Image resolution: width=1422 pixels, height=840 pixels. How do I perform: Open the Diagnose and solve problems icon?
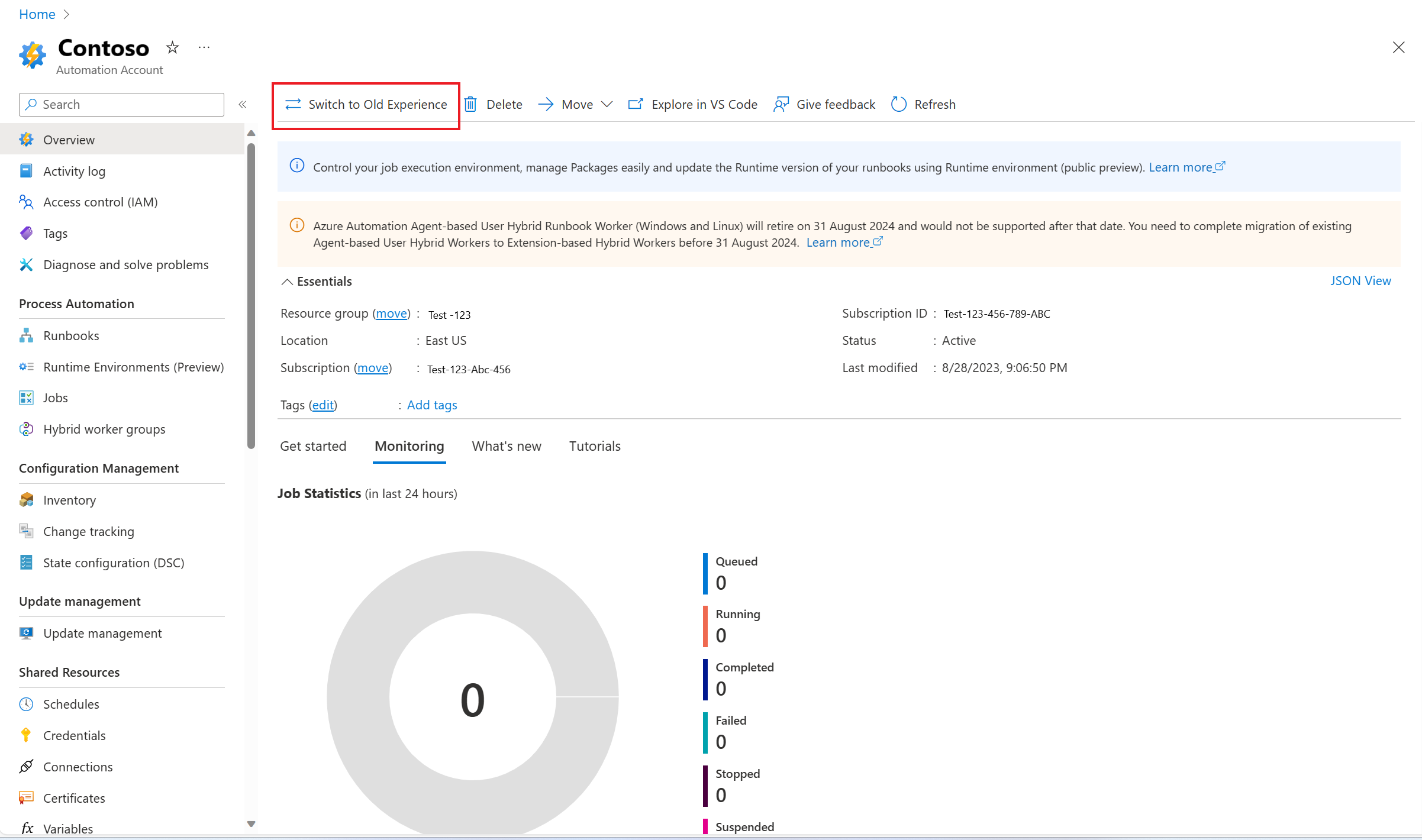coord(26,264)
